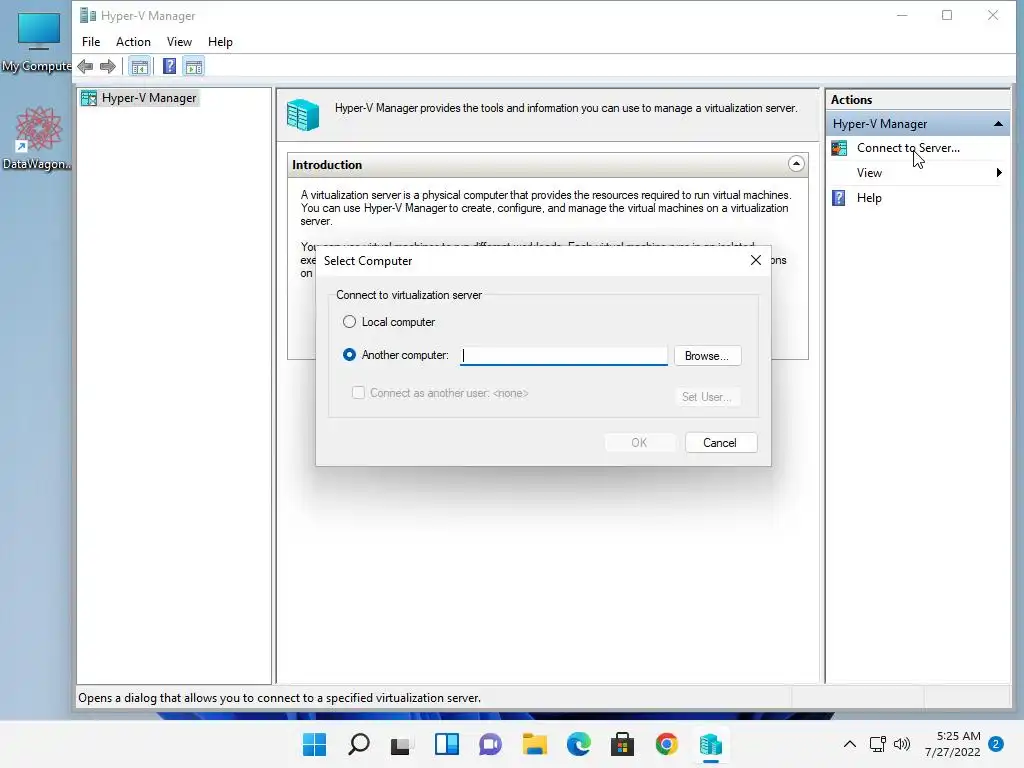The height and width of the screenshot is (768, 1024).
Task: Collapse the Hyper-V Manager actions group arrow
Action: click(998, 123)
